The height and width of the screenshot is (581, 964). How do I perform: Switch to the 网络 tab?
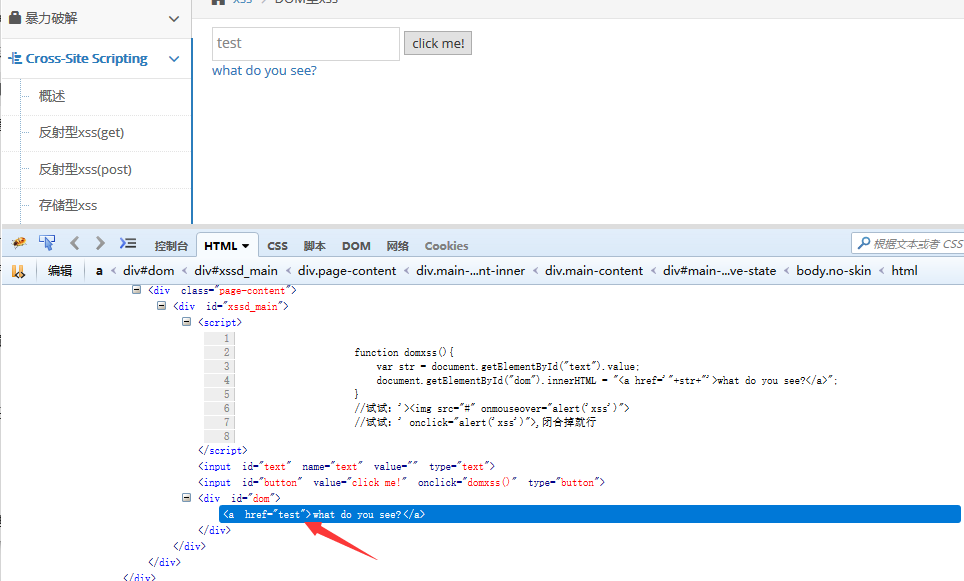[397, 246]
